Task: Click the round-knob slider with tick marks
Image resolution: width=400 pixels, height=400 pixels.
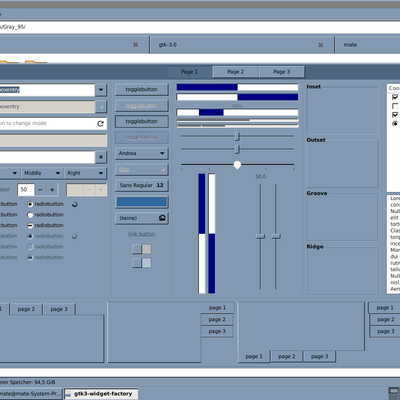Action: 237,165
